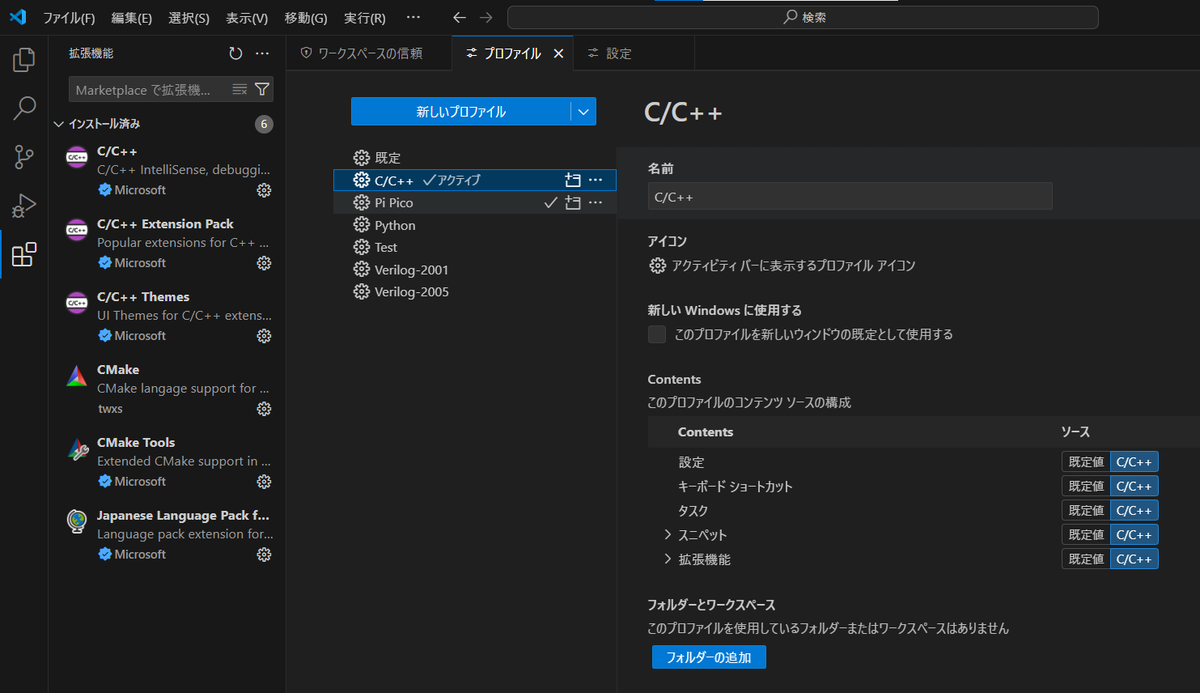Screen dimensions: 1200x693
Task: Set スニペット source to 既定値
Action: coord(1086,535)
